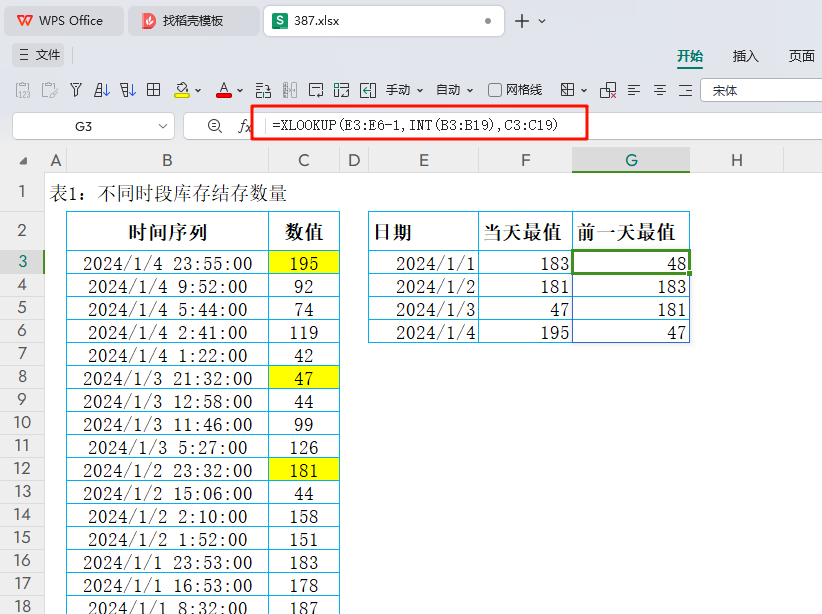Click the borders grid icon
The height and width of the screenshot is (614, 822).
pos(154,90)
